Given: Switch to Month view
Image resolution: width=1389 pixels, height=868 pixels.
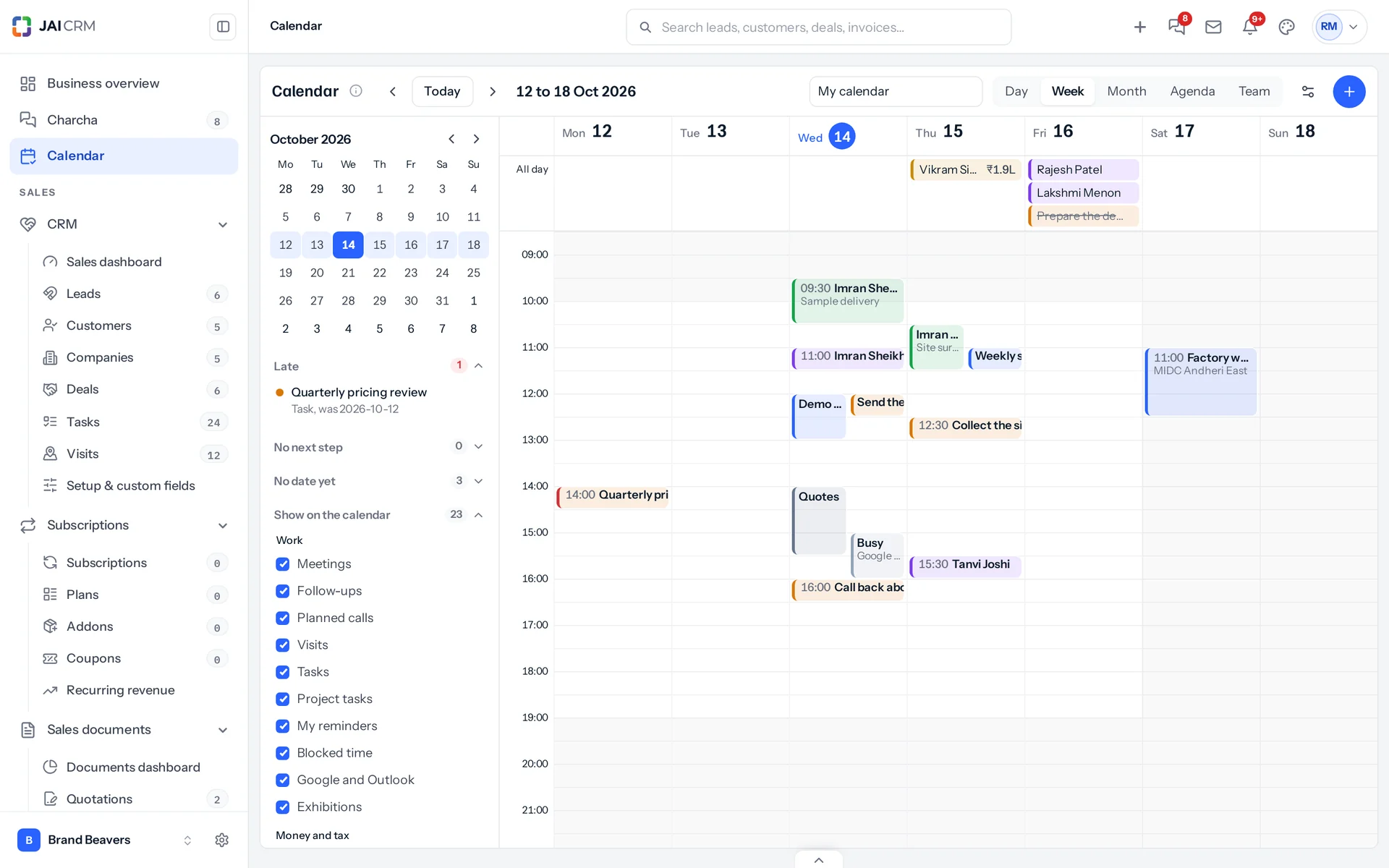Looking at the screenshot, I should click(x=1126, y=91).
